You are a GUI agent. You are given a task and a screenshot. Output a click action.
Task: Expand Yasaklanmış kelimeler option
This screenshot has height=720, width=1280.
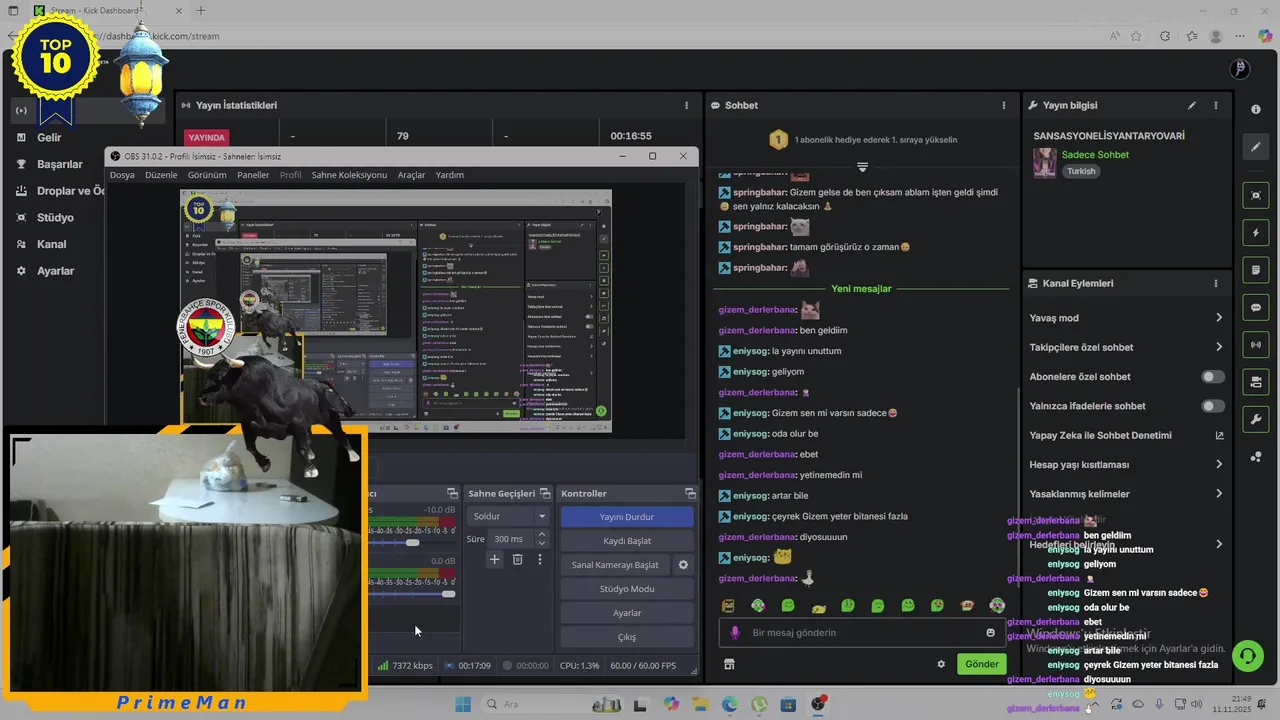1219,494
